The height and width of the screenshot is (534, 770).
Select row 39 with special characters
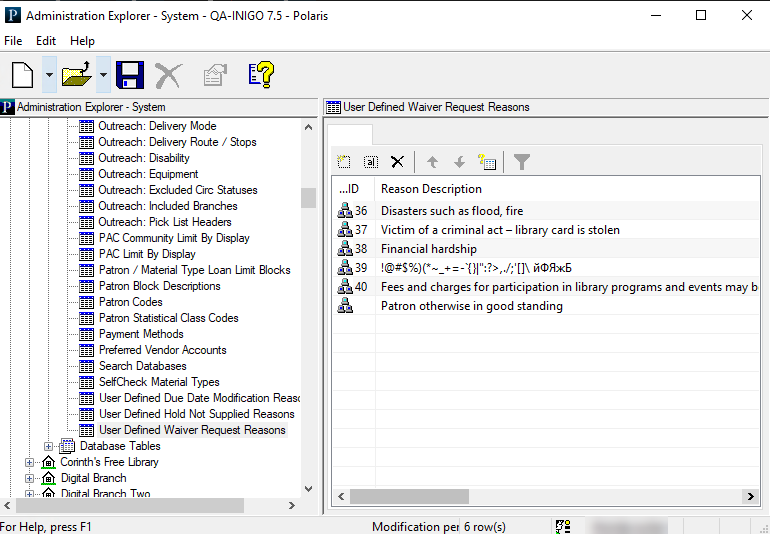click(546, 268)
